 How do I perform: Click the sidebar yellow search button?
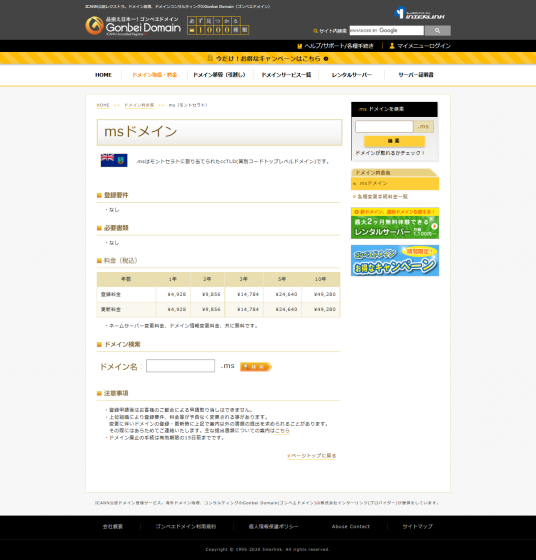coord(394,141)
